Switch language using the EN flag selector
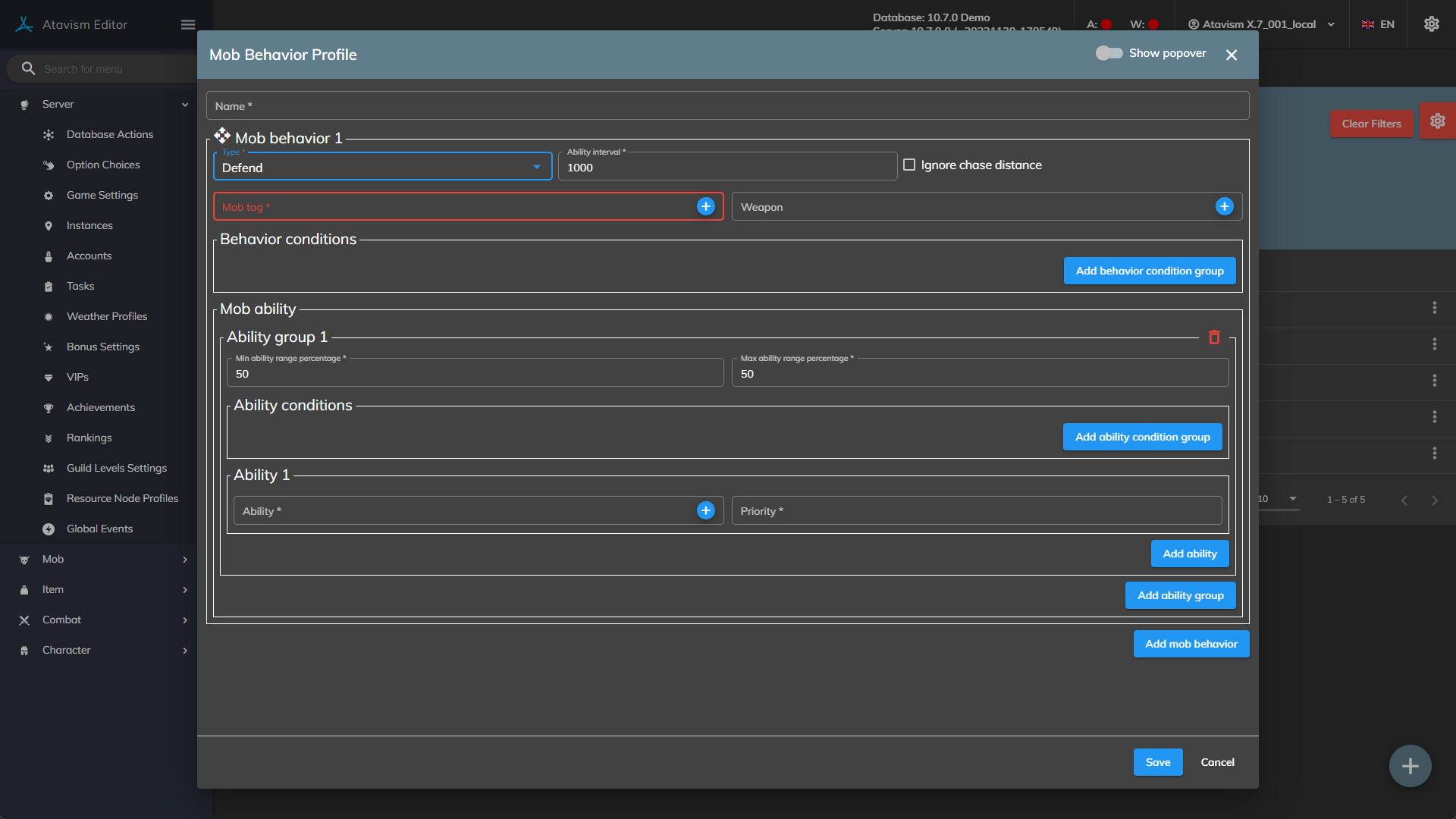This screenshot has height=819, width=1456. click(x=1378, y=24)
